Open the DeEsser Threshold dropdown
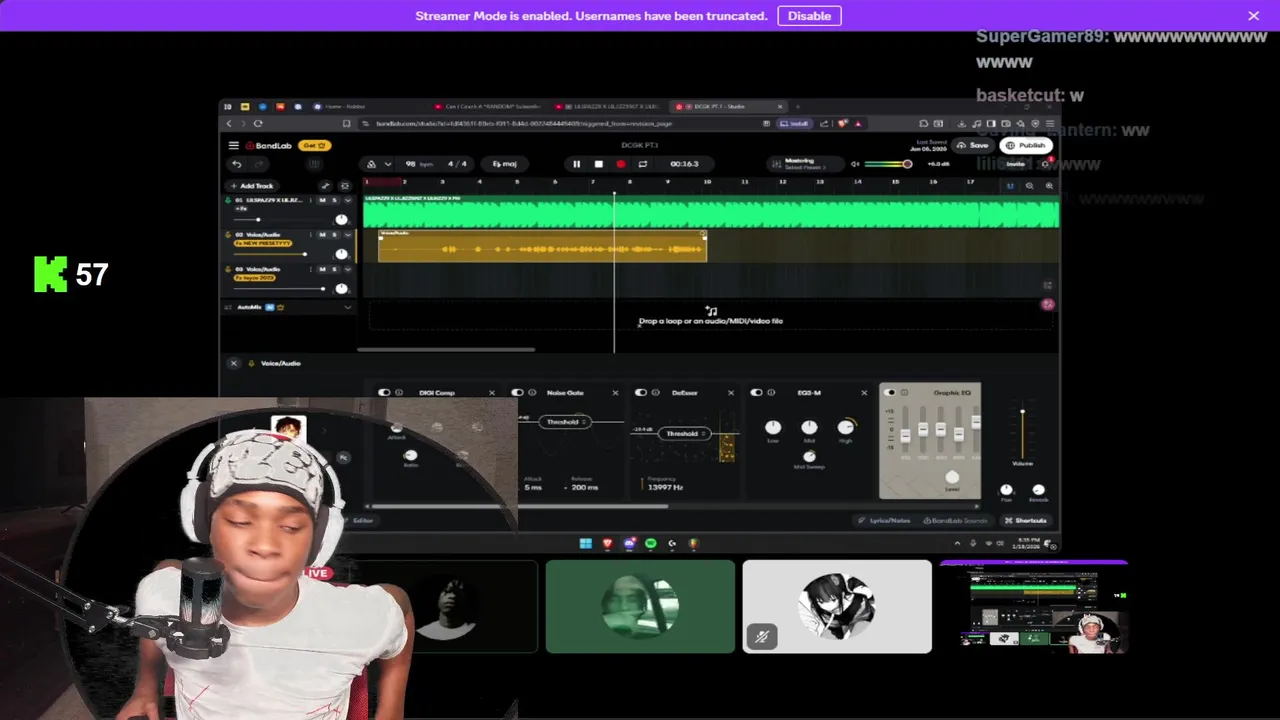The image size is (1280, 720). tap(685, 434)
